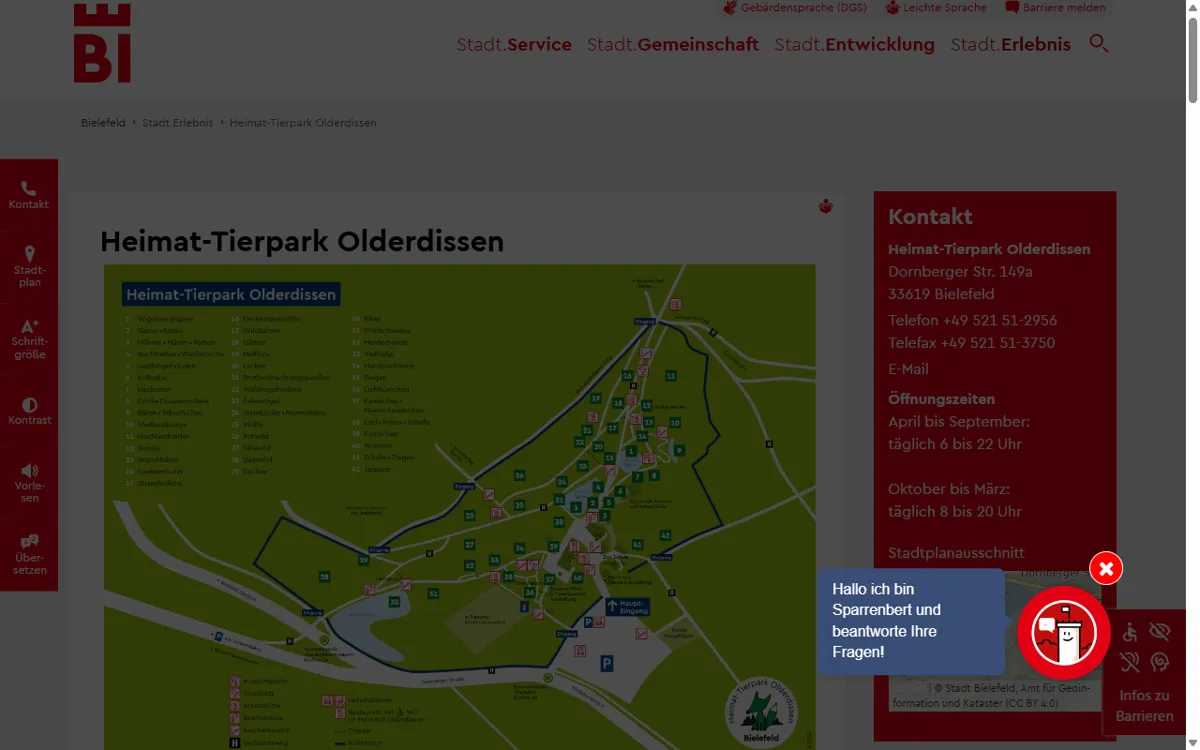Screen dimensions: 1200x750
Task: Click Barriere melden link
Action: point(1056,8)
